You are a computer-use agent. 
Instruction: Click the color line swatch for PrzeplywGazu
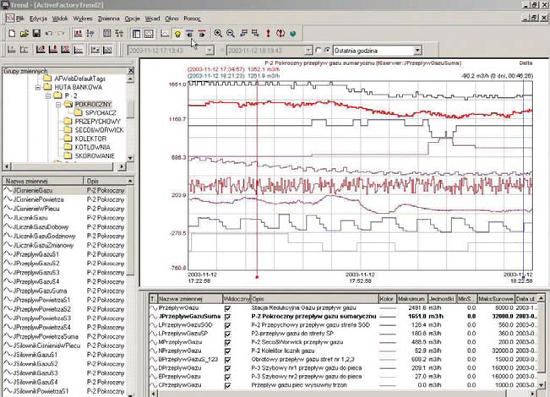388,308
